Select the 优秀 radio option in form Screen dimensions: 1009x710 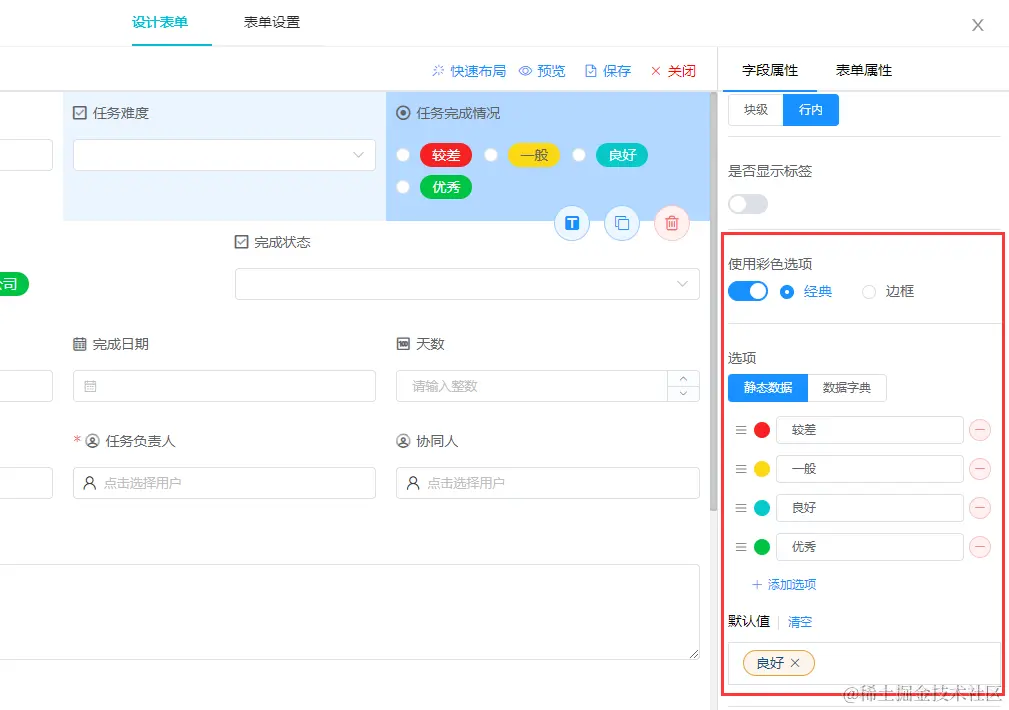tap(403, 187)
